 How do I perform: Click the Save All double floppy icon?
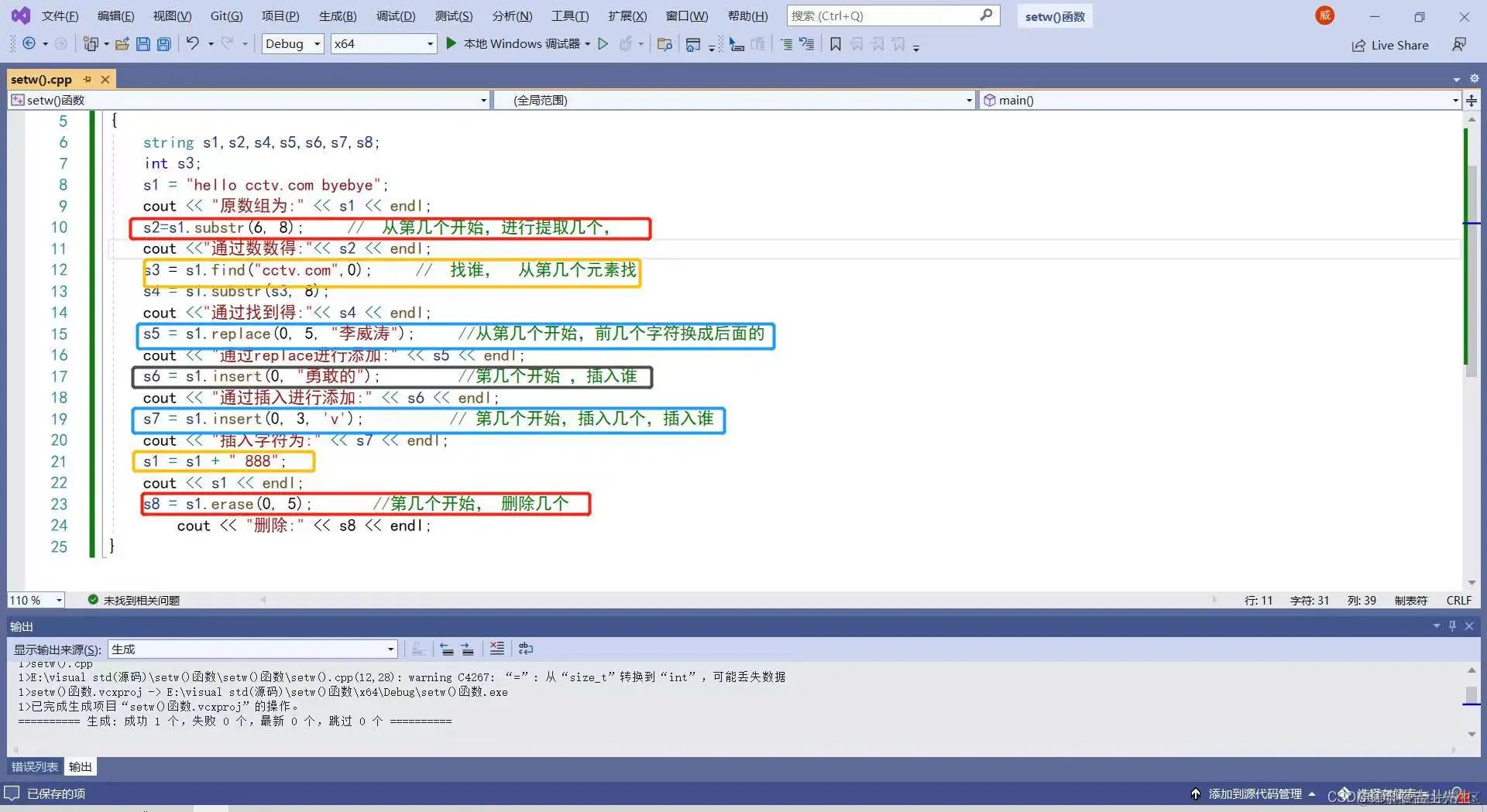pos(163,44)
